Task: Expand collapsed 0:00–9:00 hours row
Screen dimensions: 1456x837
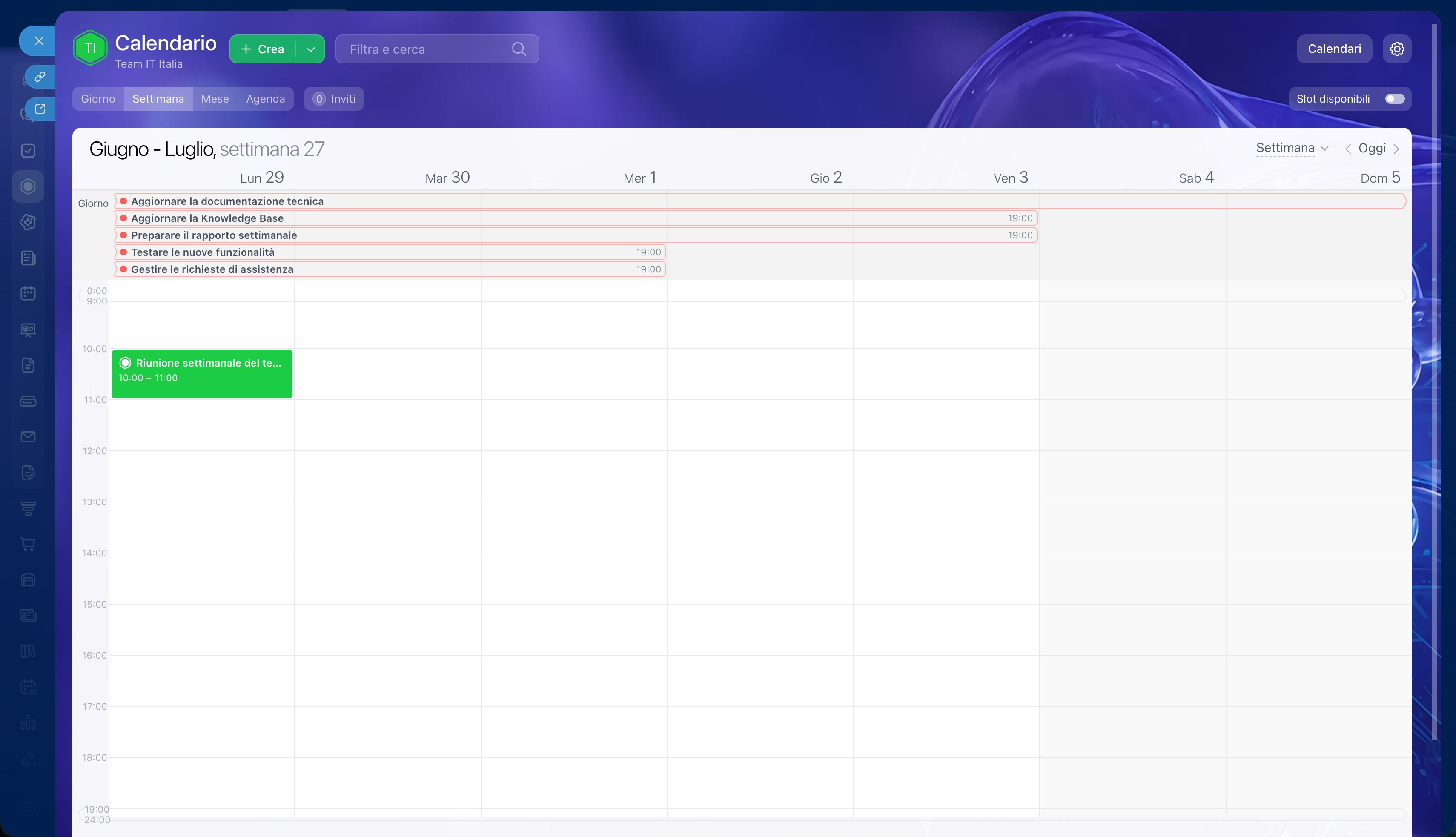Action: pos(742,296)
